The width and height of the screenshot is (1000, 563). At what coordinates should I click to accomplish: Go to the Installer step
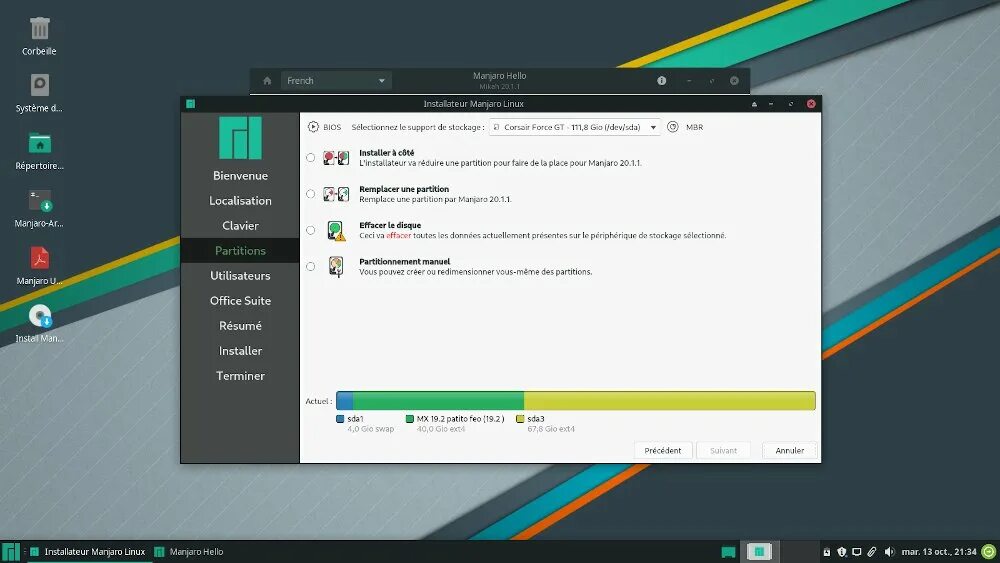(x=240, y=351)
